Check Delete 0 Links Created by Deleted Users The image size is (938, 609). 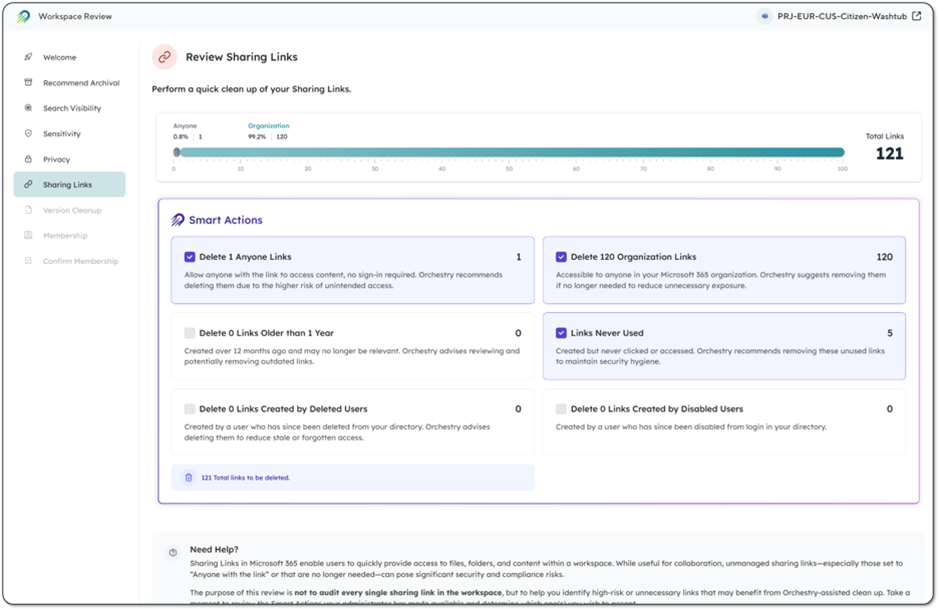190,409
